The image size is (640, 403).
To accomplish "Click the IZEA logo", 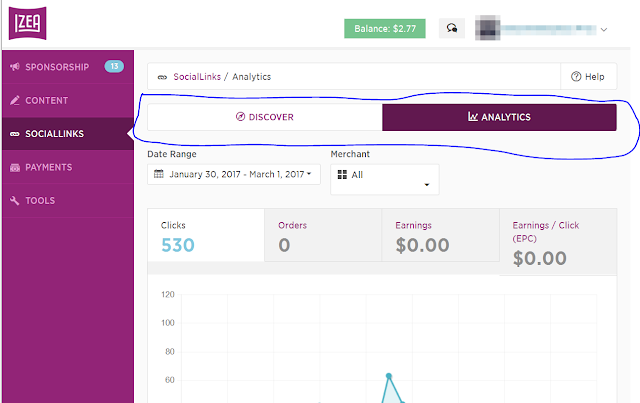I will (x=27, y=23).
